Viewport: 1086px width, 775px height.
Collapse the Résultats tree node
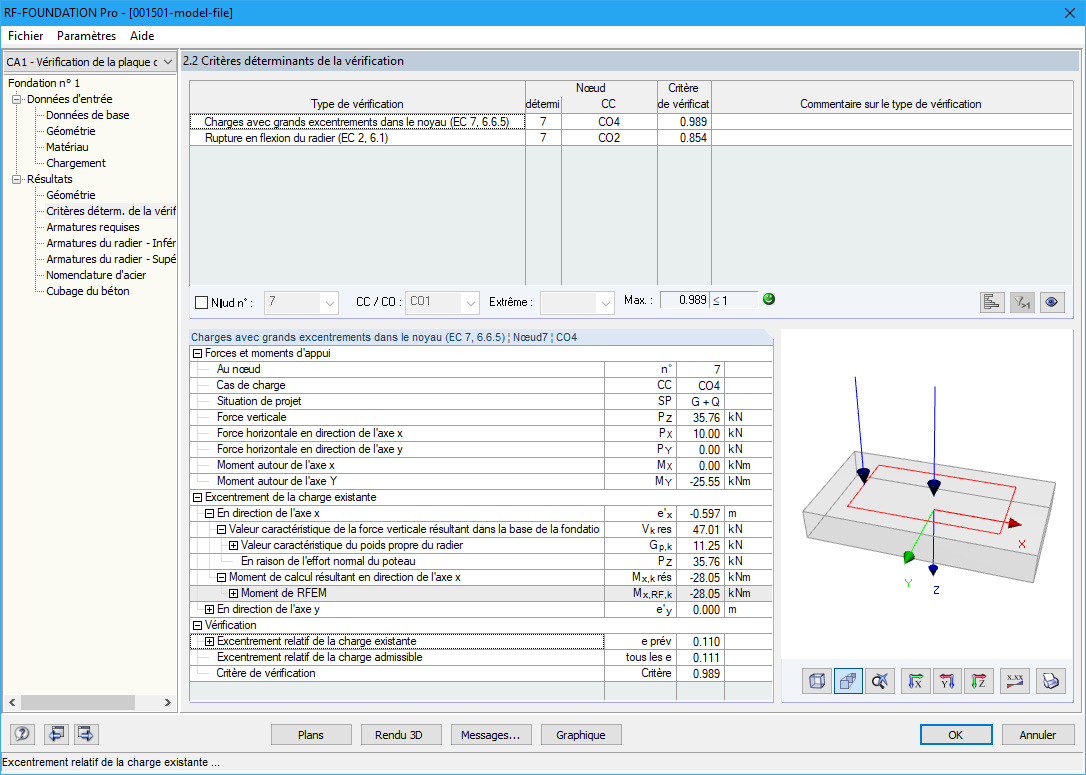tap(17, 179)
